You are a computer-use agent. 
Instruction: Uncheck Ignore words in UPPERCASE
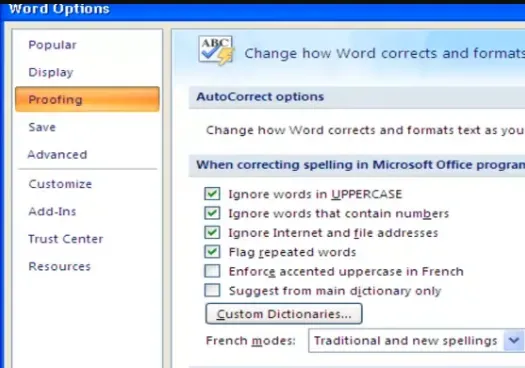[212, 194]
